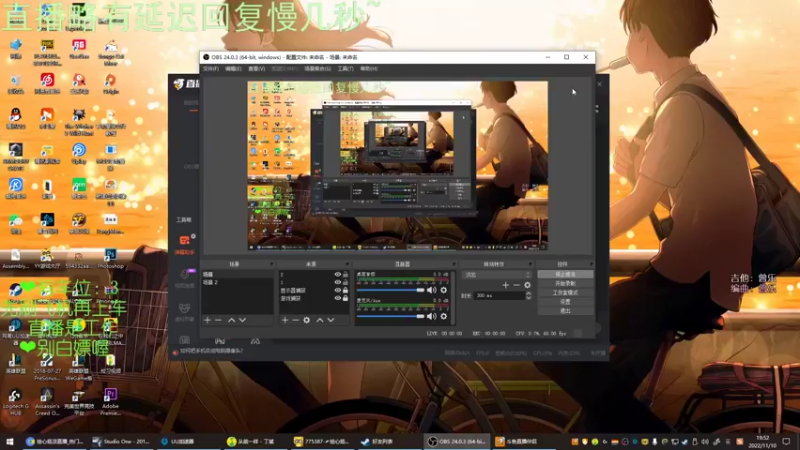
Task: Move scene down in Scenes dock
Action: [242, 320]
